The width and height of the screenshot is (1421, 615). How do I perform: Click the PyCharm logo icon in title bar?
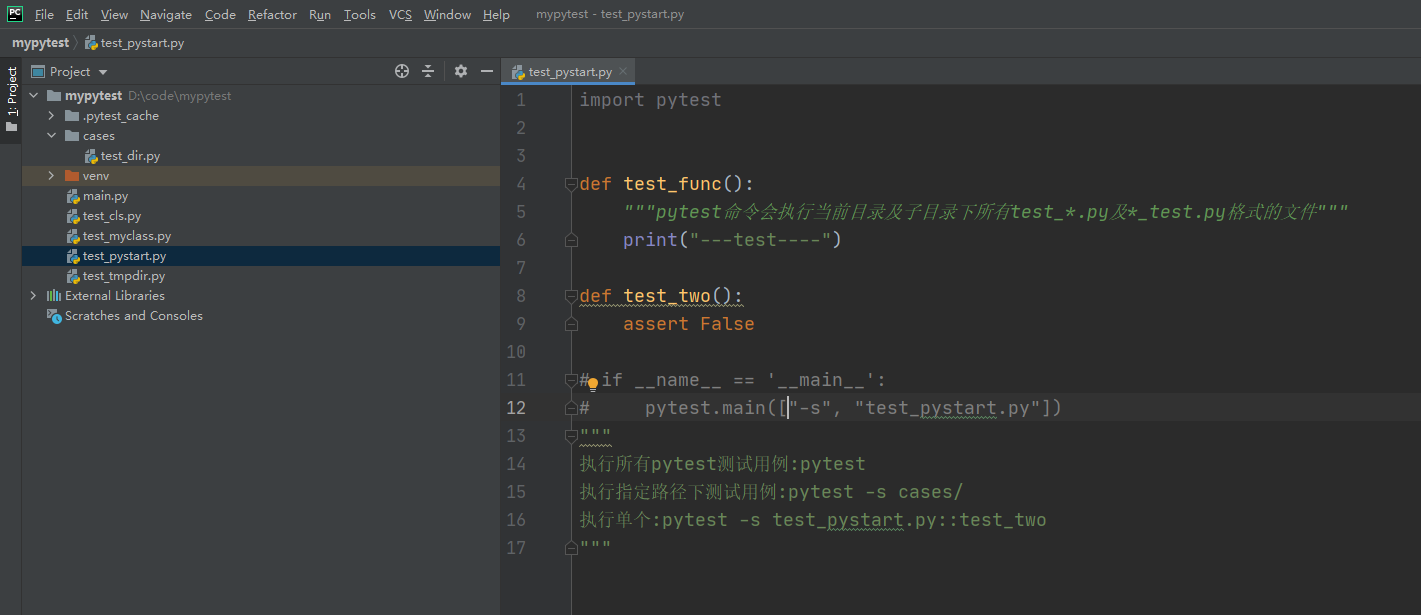(15, 14)
